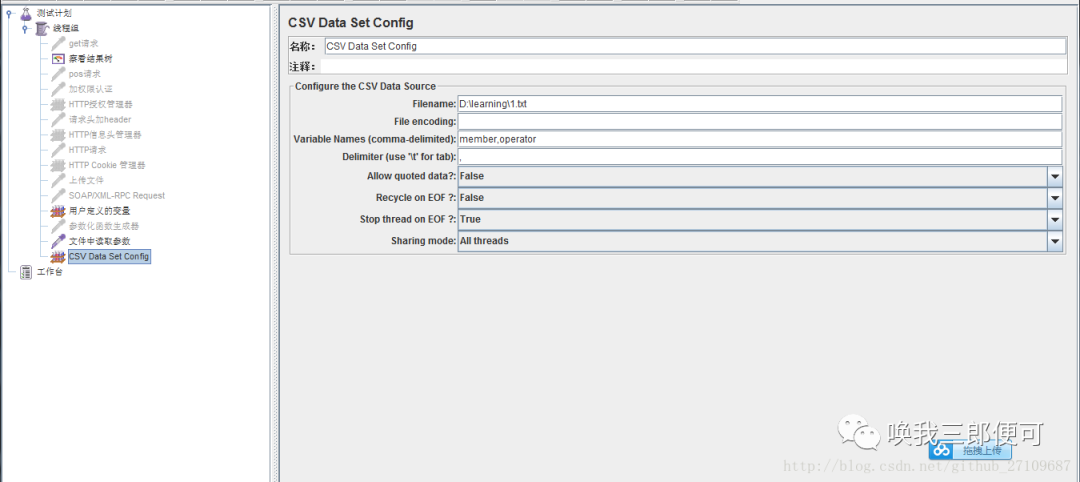Focus the Filename field containing D:\learning\1.txt
The height and width of the screenshot is (482, 1080).
[x=760, y=104]
